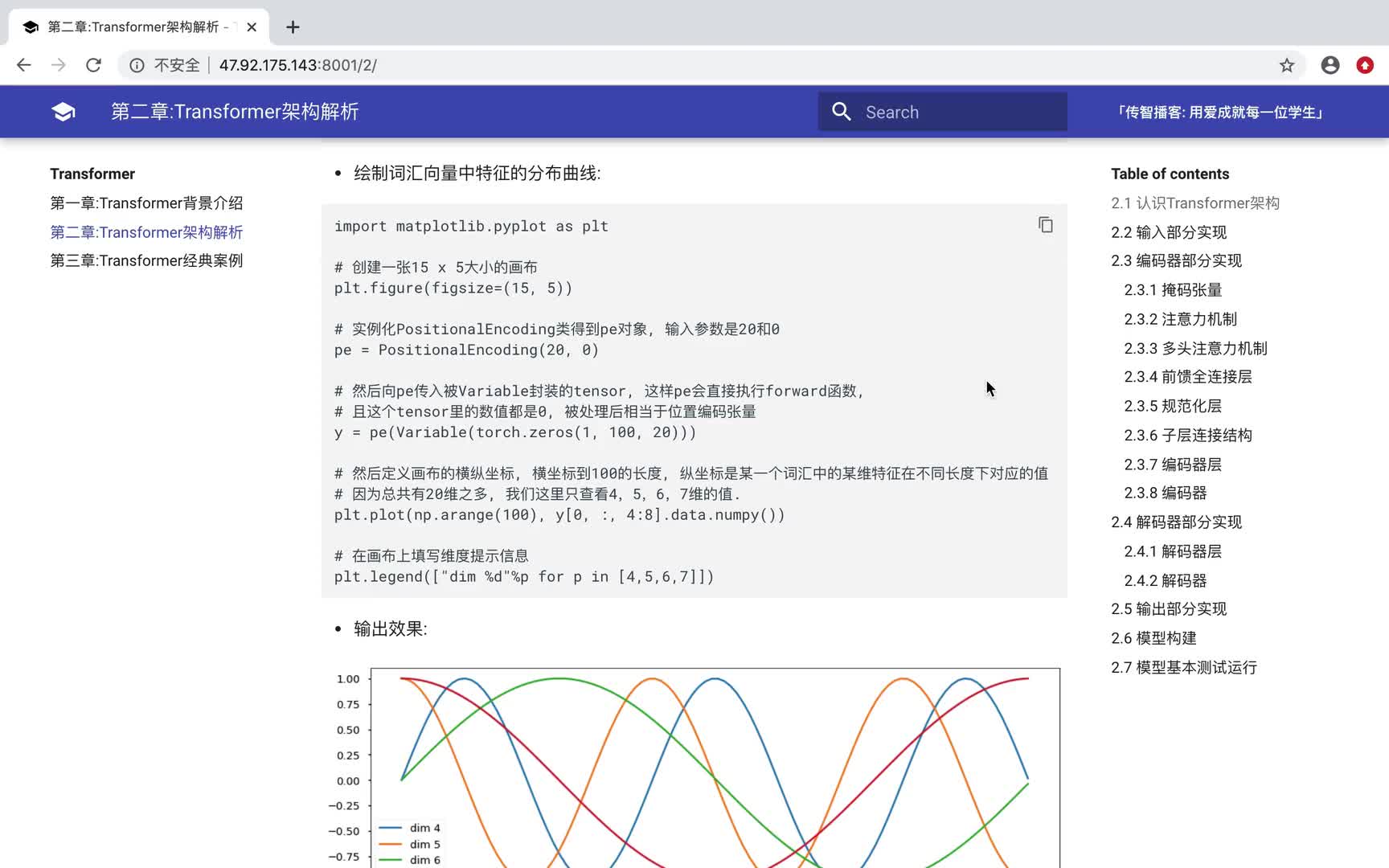Click the Table of contents heading

click(1170, 174)
